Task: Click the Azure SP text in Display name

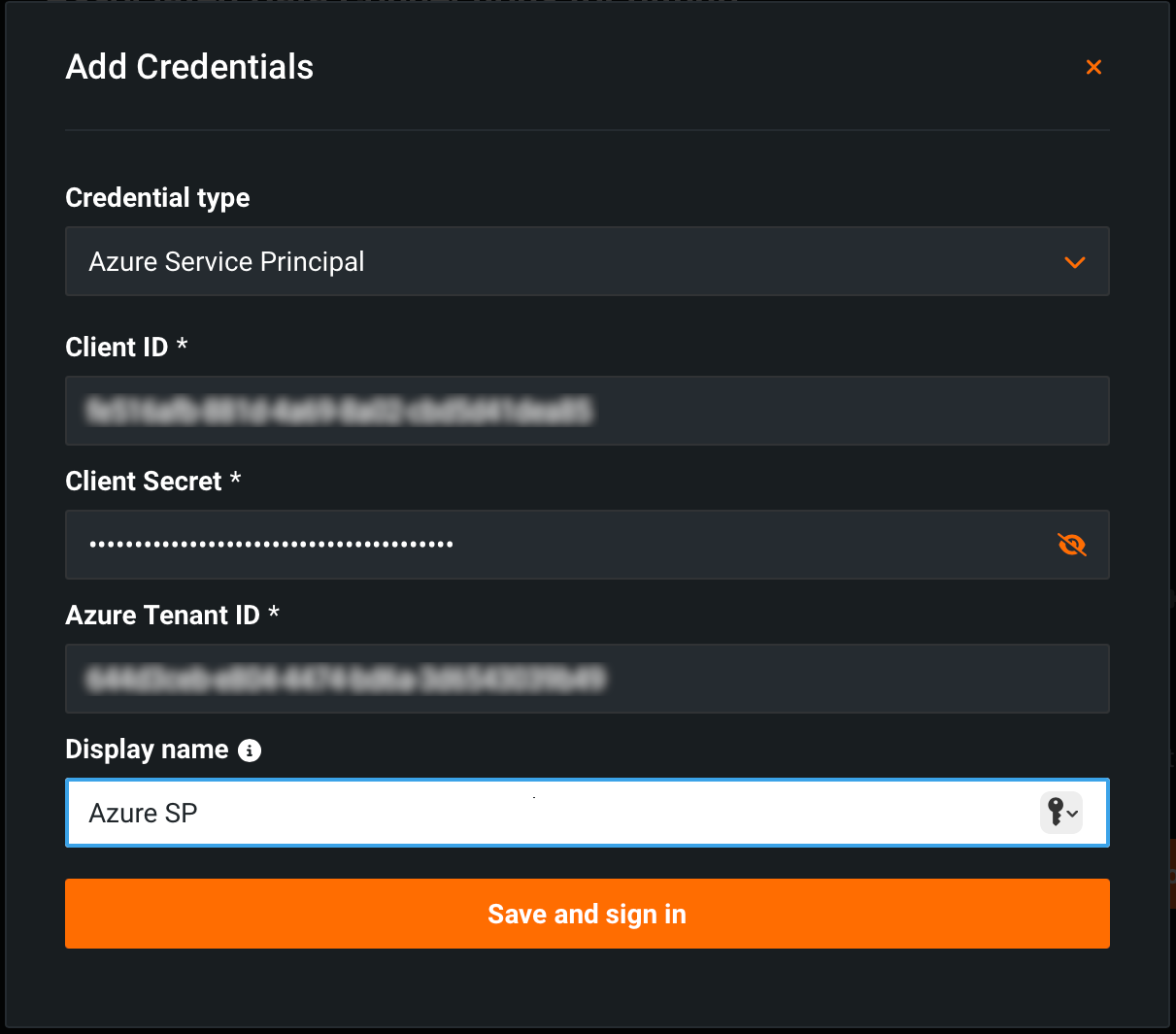Action: (143, 814)
